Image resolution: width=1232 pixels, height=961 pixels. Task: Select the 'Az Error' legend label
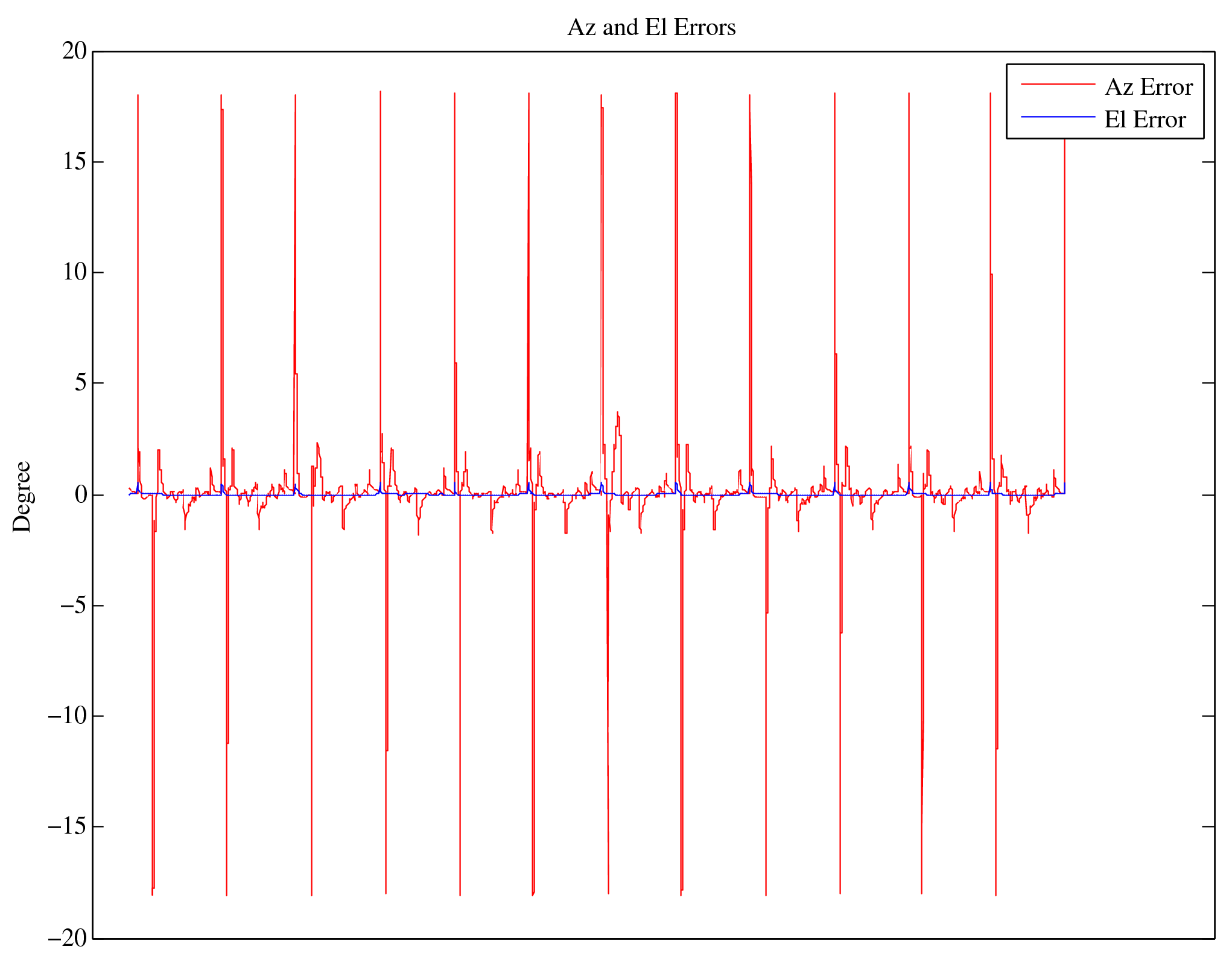click(1148, 88)
